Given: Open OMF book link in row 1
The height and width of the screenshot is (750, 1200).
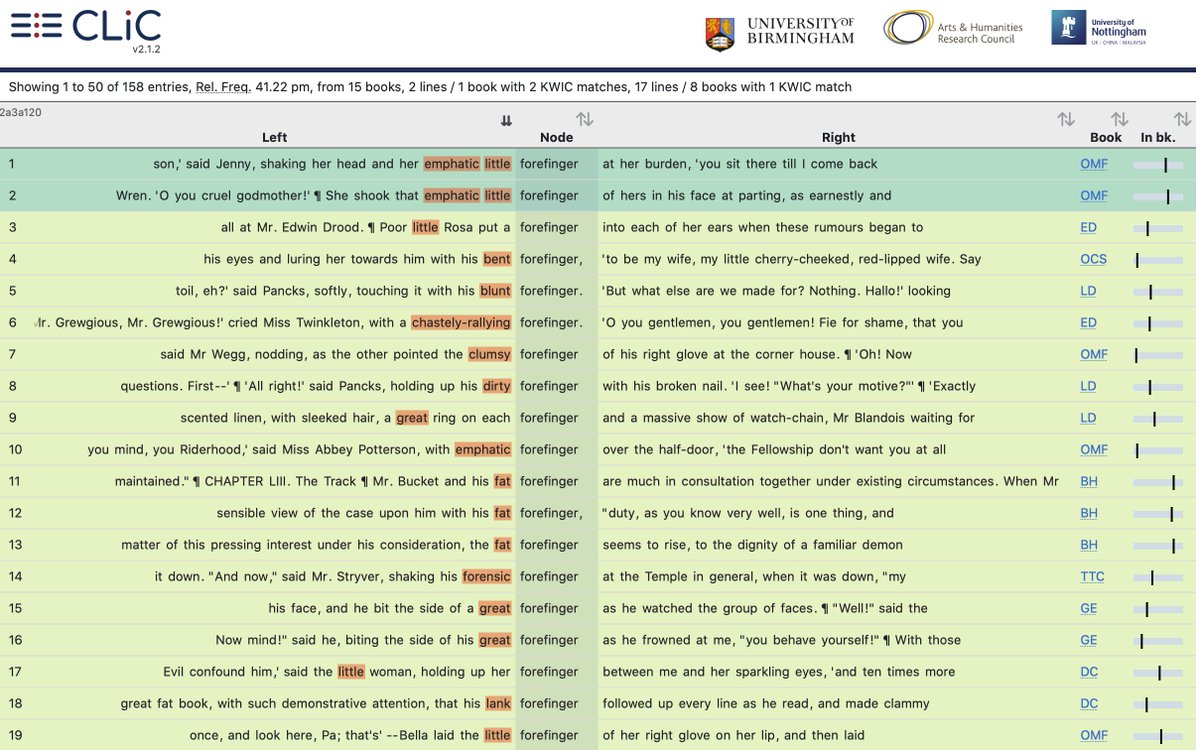Looking at the screenshot, I should click(x=1094, y=164).
